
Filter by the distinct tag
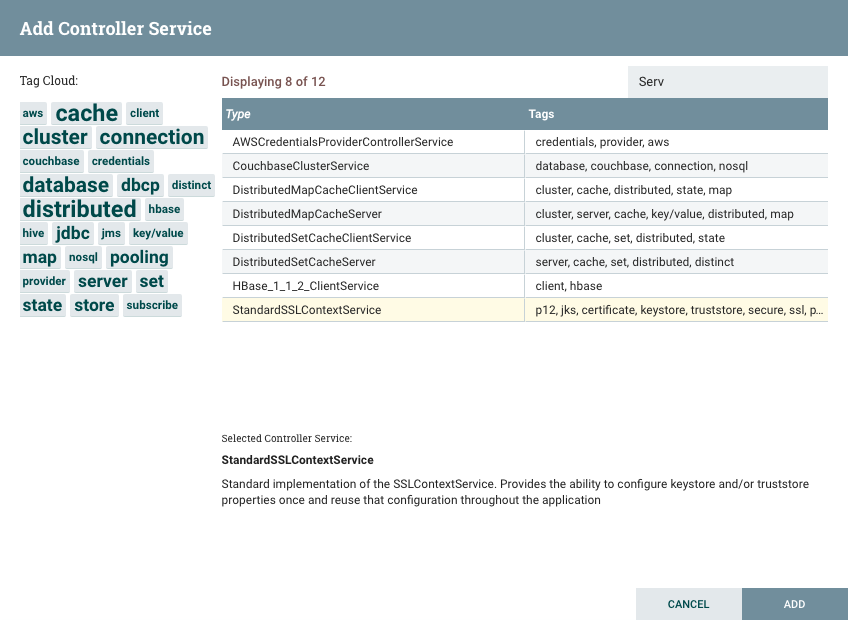coord(191,185)
